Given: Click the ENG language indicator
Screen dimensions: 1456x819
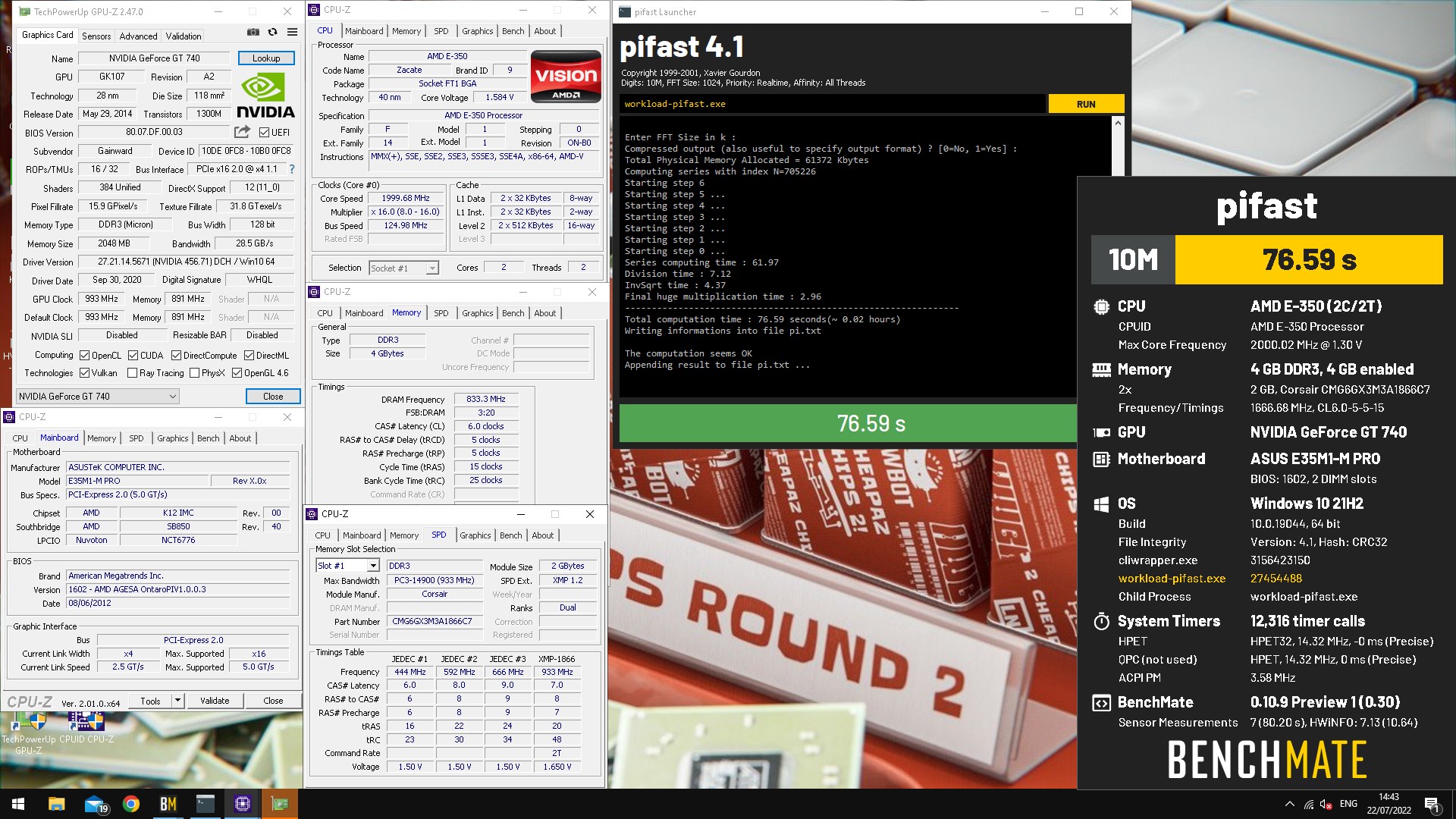Looking at the screenshot, I should tap(1348, 804).
